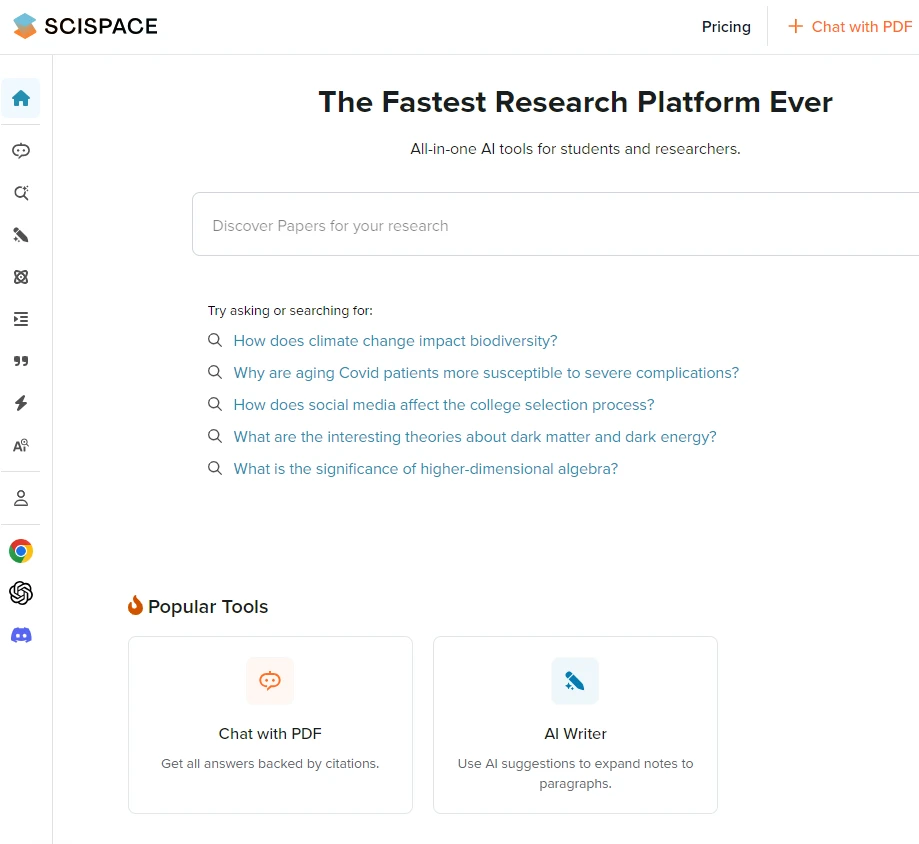Open the AI detector sidebar icon
Screen dimensions: 919x844
(x=21, y=445)
